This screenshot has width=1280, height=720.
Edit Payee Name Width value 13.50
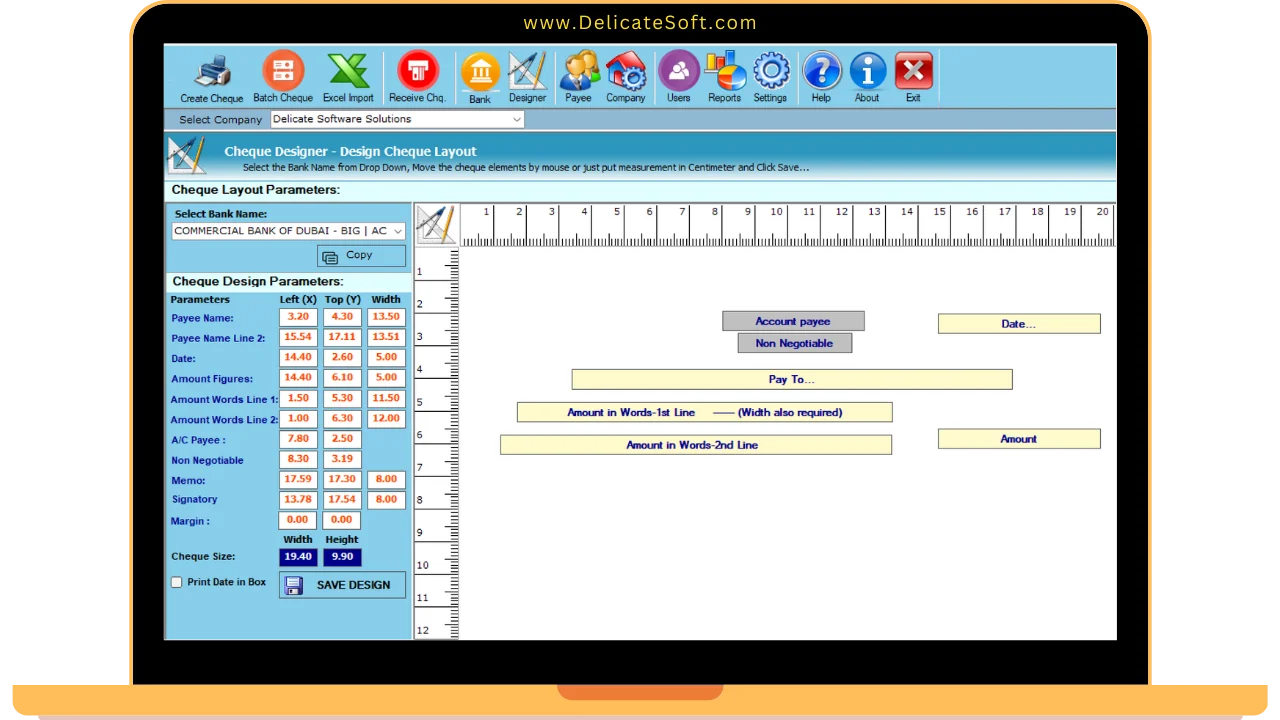tap(386, 317)
